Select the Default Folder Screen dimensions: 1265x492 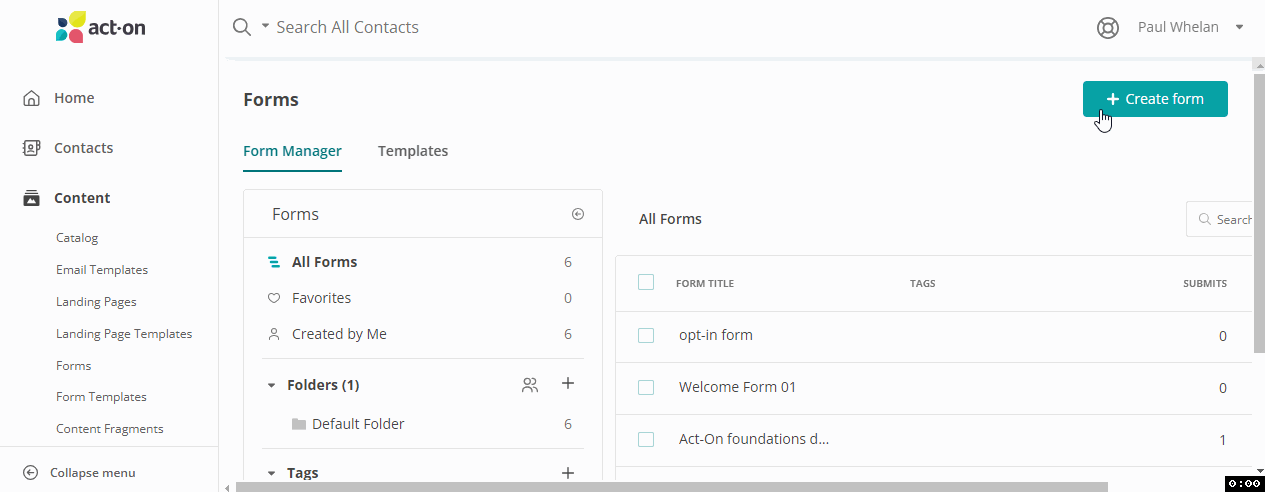tap(357, 424)
